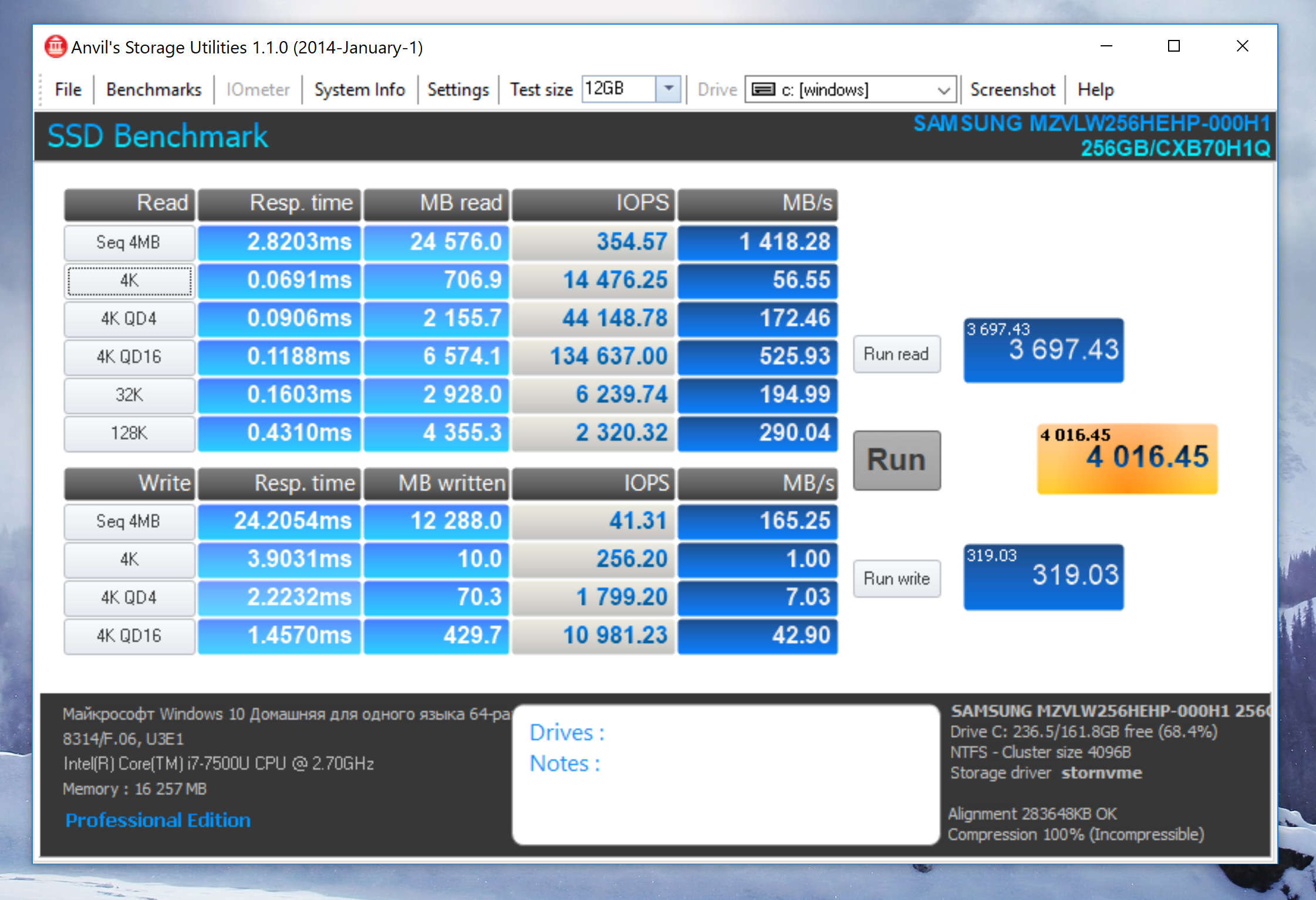
Task: Minimize the Anvil's Storage Utilities window
Action: pyautogui.click(x=1106, y=46)
